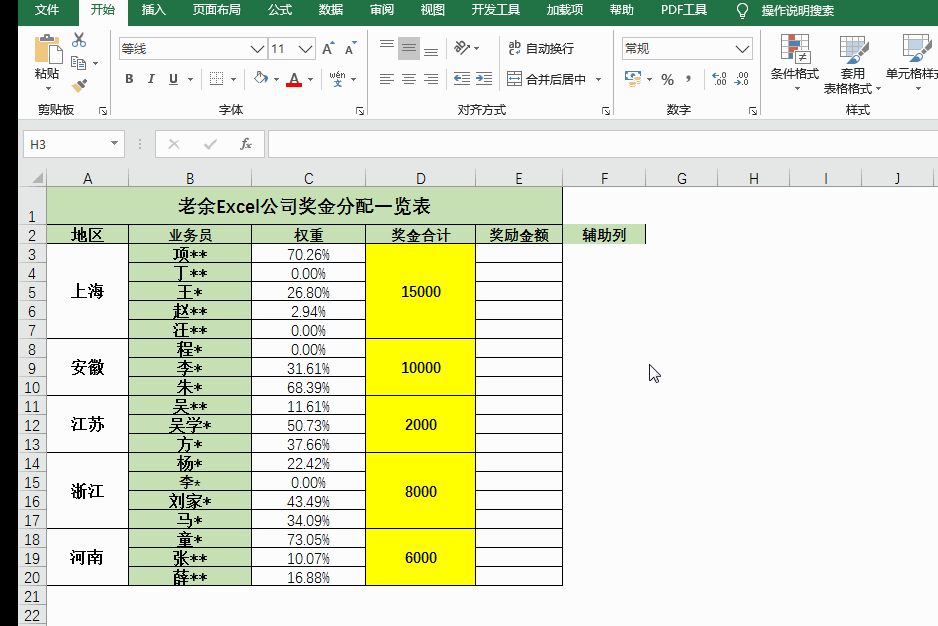This screenshot has height=626, width=938.
Task: Click the text orientation icon
Action: [462, 48]
